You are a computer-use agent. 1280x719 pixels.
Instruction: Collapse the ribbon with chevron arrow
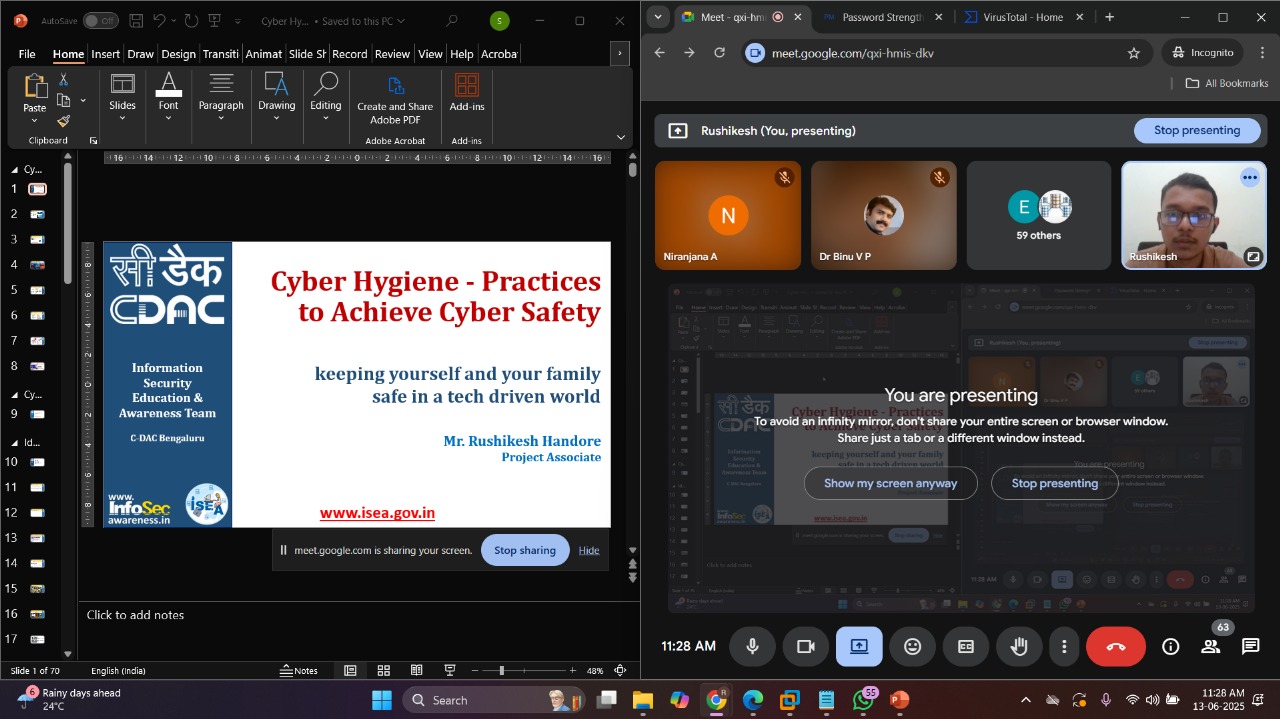pyautogui.click(x=621, y=137)
